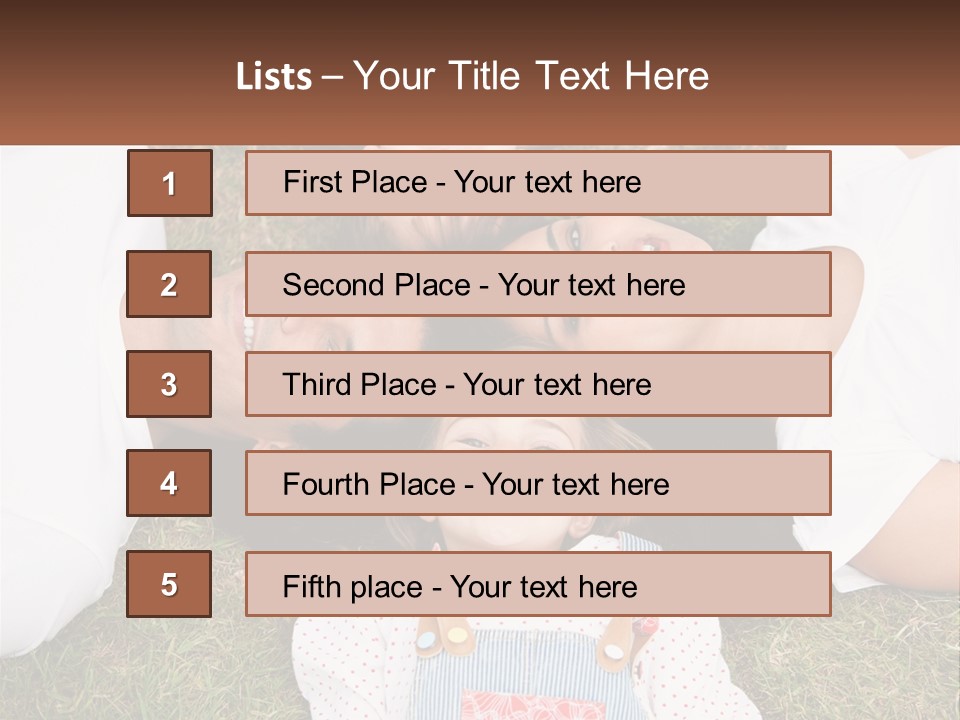
Task: Select the number 4 square
Action: (169, 484)
